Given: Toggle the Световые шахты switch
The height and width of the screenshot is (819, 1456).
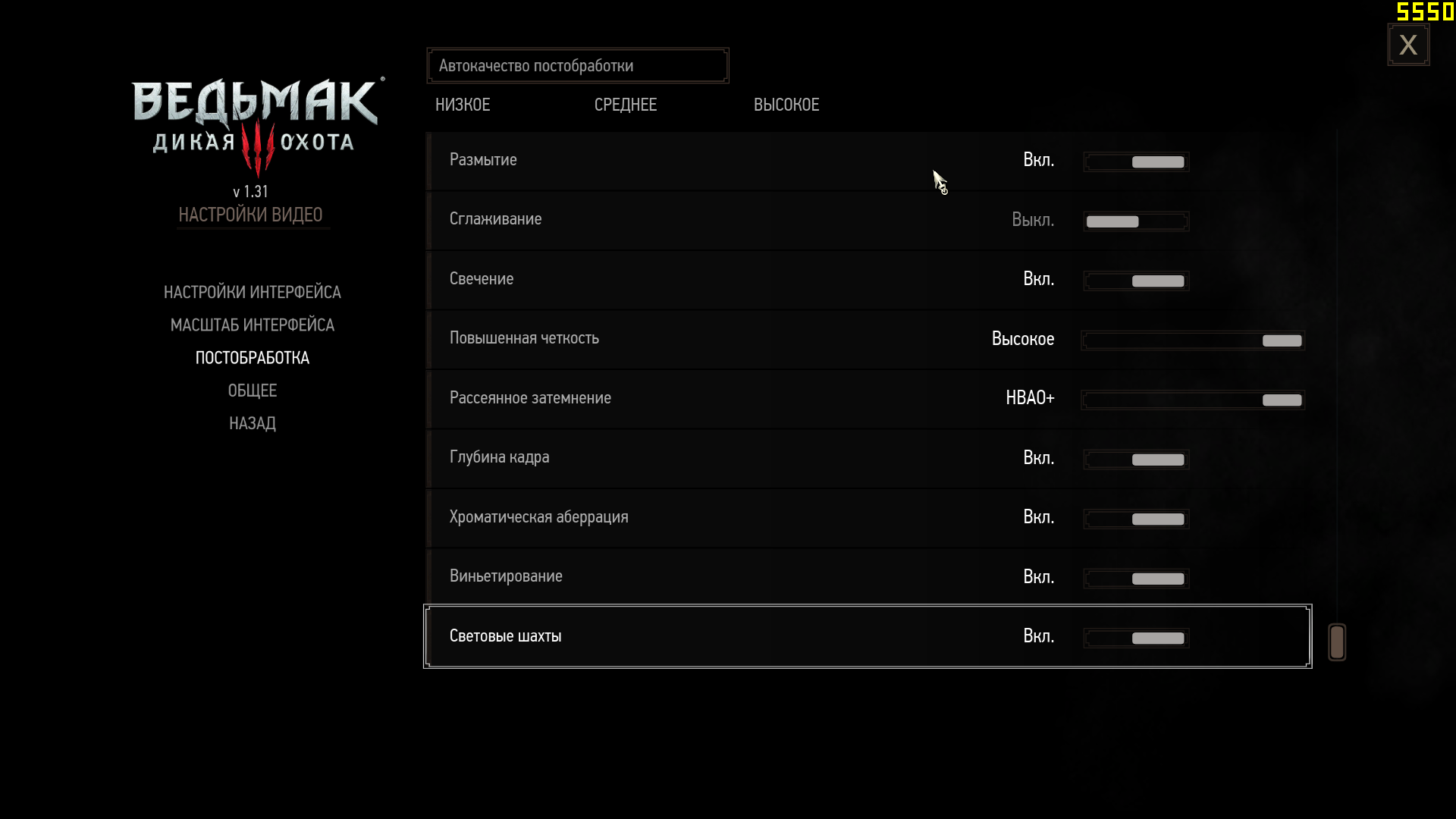Looking at the screenshot, I should (x=1136, y=638).
